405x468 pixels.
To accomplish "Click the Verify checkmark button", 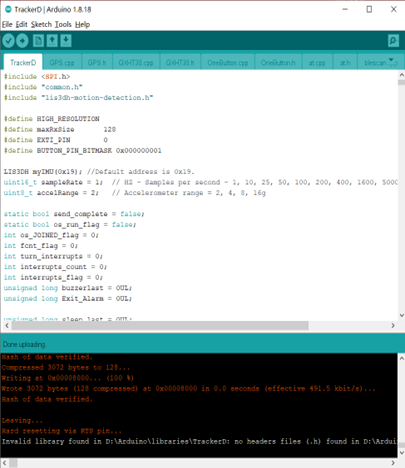I will [9, 41].
